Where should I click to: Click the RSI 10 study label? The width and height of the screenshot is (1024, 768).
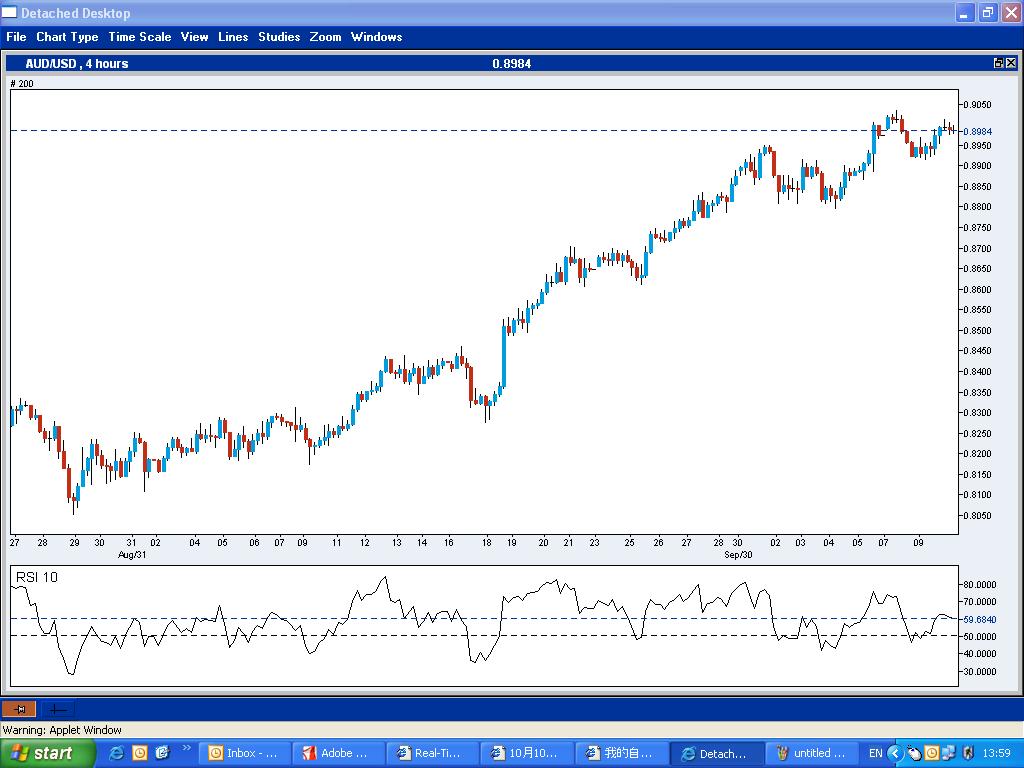pos(37,577)
